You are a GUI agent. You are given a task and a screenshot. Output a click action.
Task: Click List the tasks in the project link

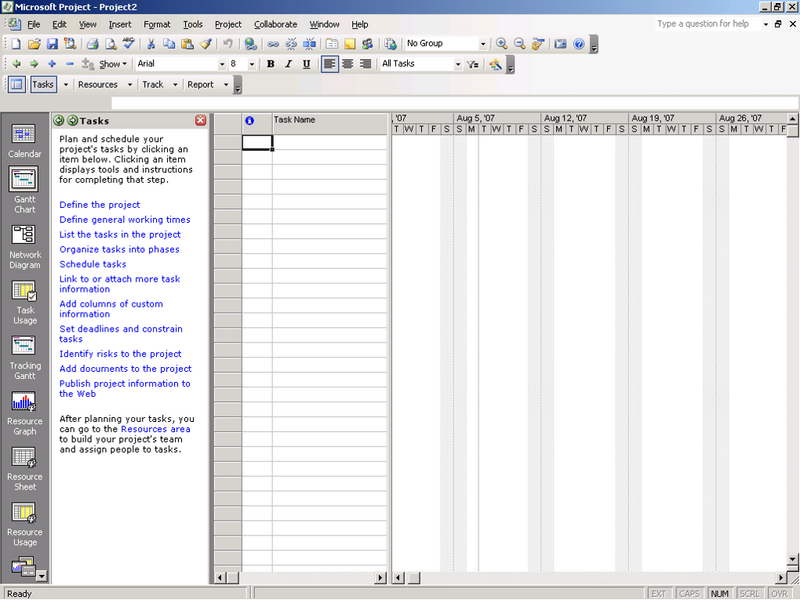[x=120, y=234]
